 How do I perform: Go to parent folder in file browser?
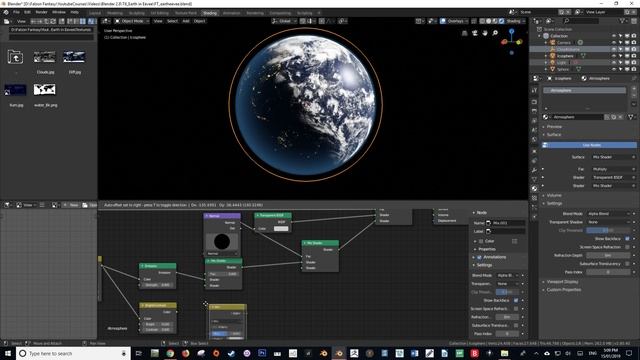tap(15, 57)
